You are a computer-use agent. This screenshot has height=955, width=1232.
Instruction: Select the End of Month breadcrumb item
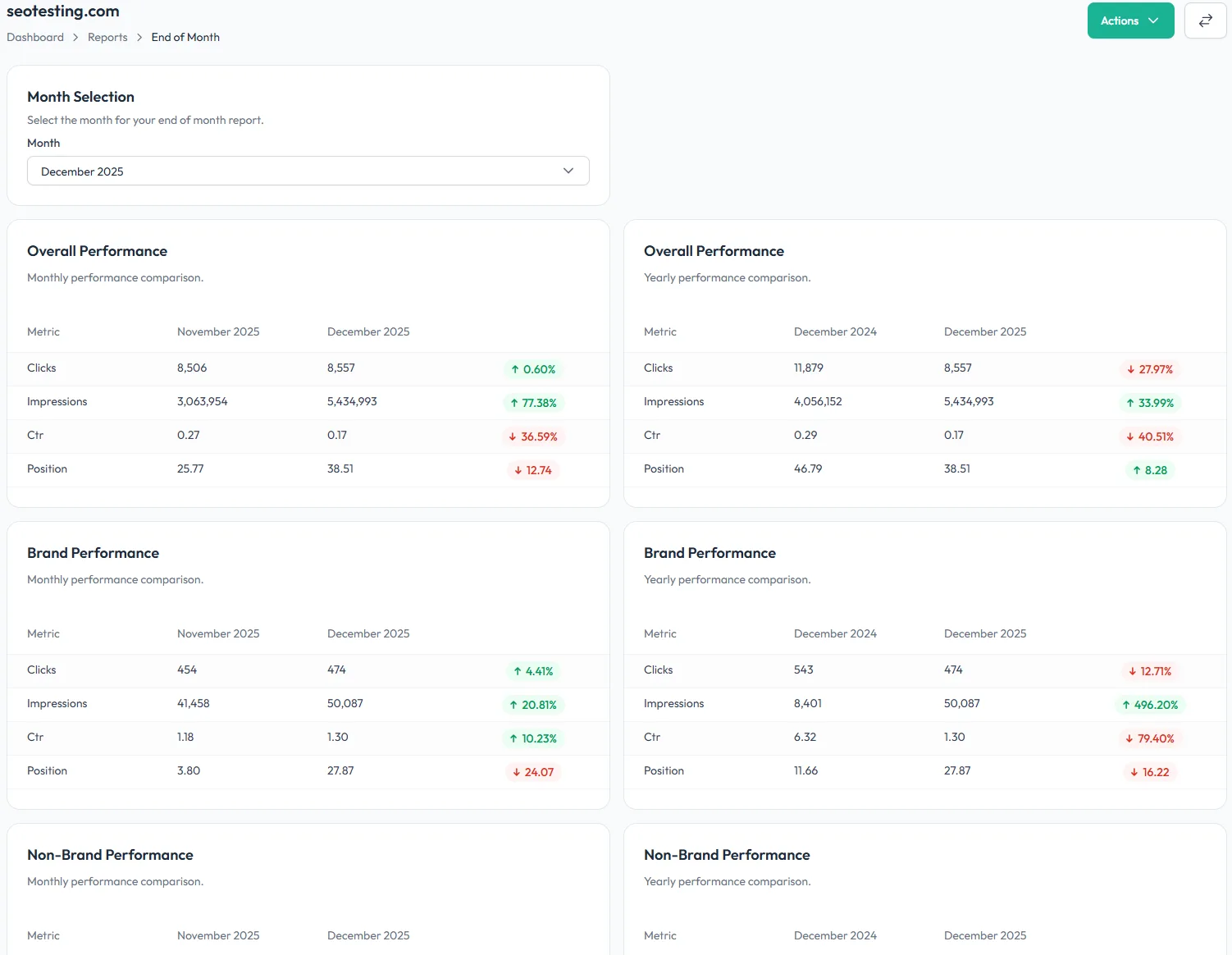[x=185, y=37]
